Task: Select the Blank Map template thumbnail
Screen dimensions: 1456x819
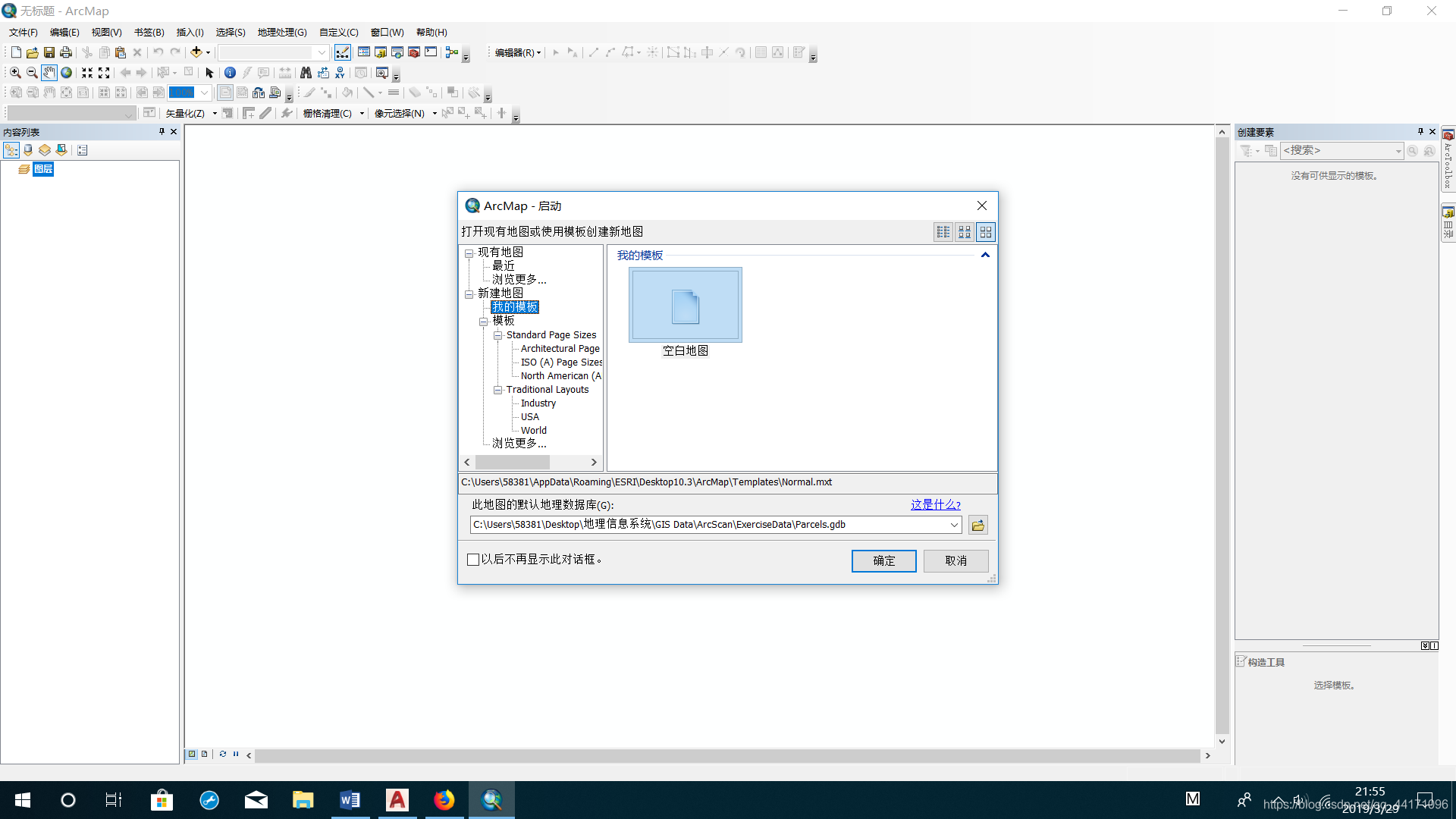Action: 685,306
